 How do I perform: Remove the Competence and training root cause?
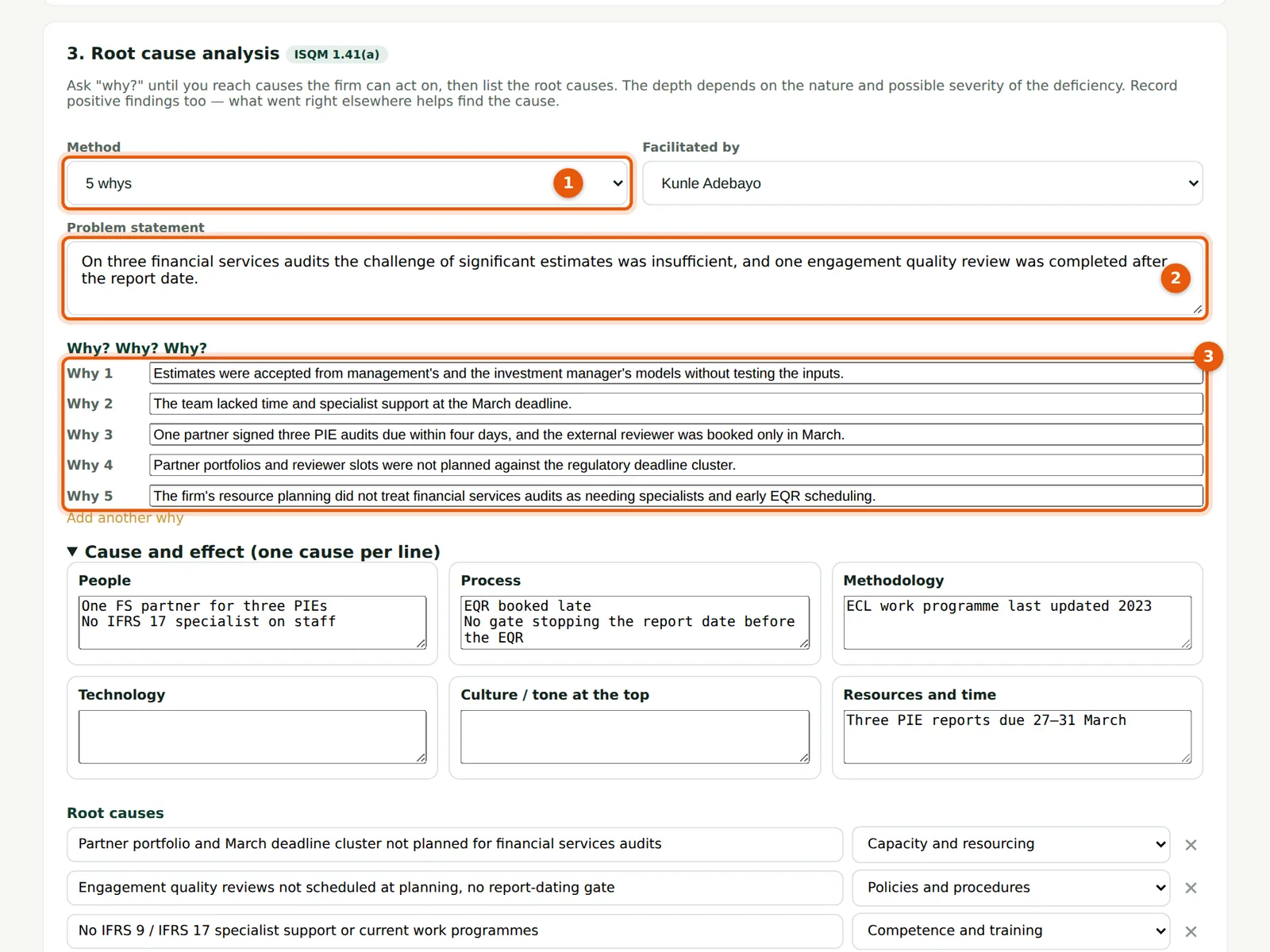click(1191, 931)
